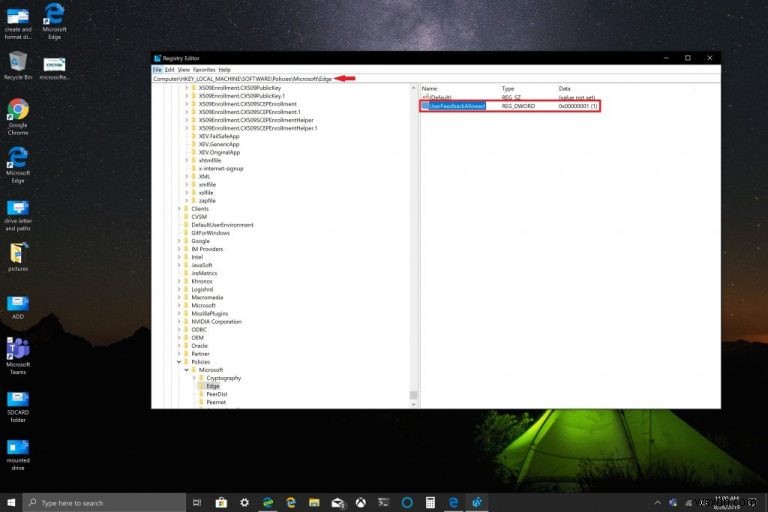Open Google Chrome desktop shortcut

(18, 117)
